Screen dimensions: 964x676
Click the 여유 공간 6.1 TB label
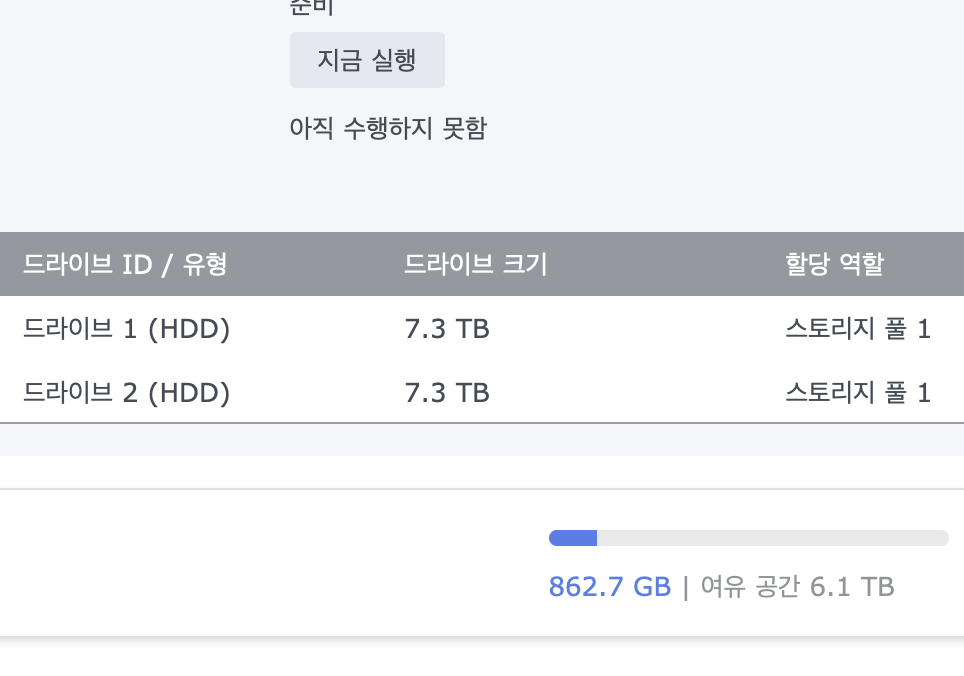point(797,586)
